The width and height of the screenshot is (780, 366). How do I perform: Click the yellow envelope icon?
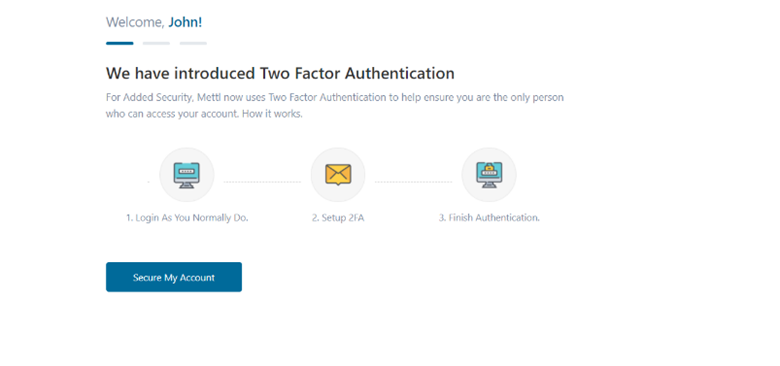point(338,175)
